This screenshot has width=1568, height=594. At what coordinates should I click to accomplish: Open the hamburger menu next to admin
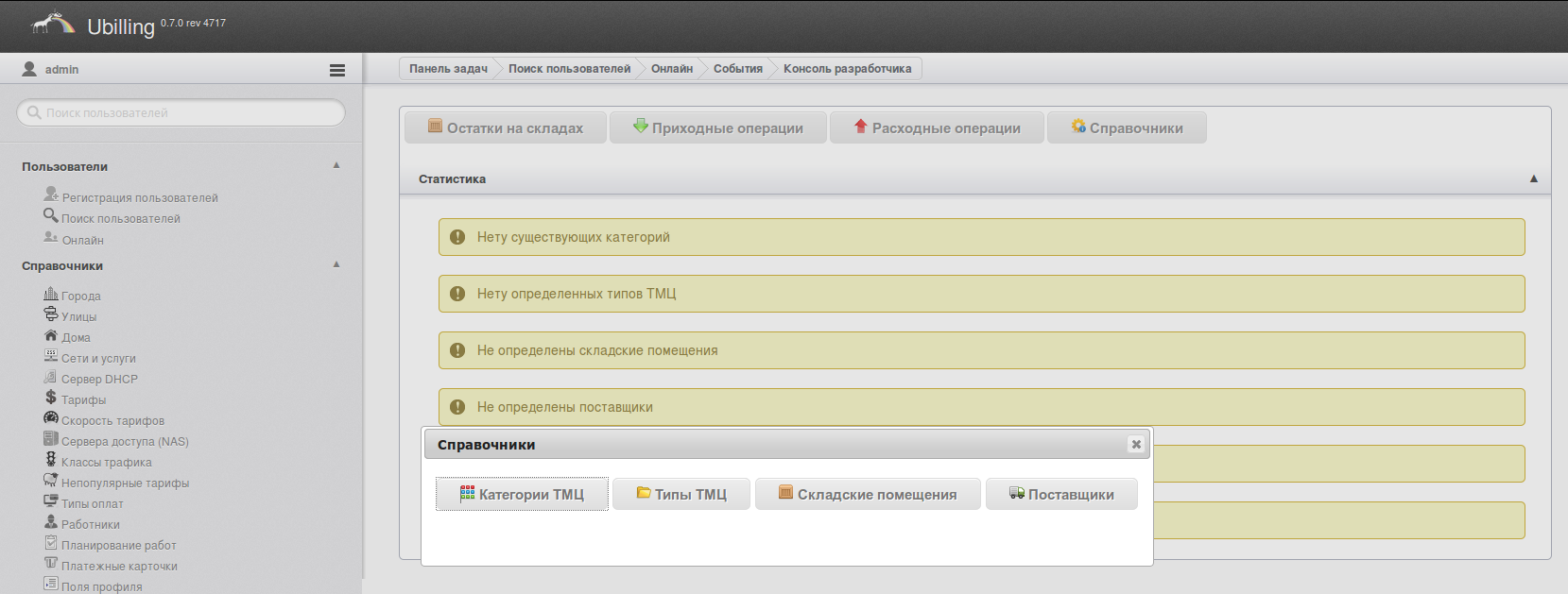coord(337,70)
